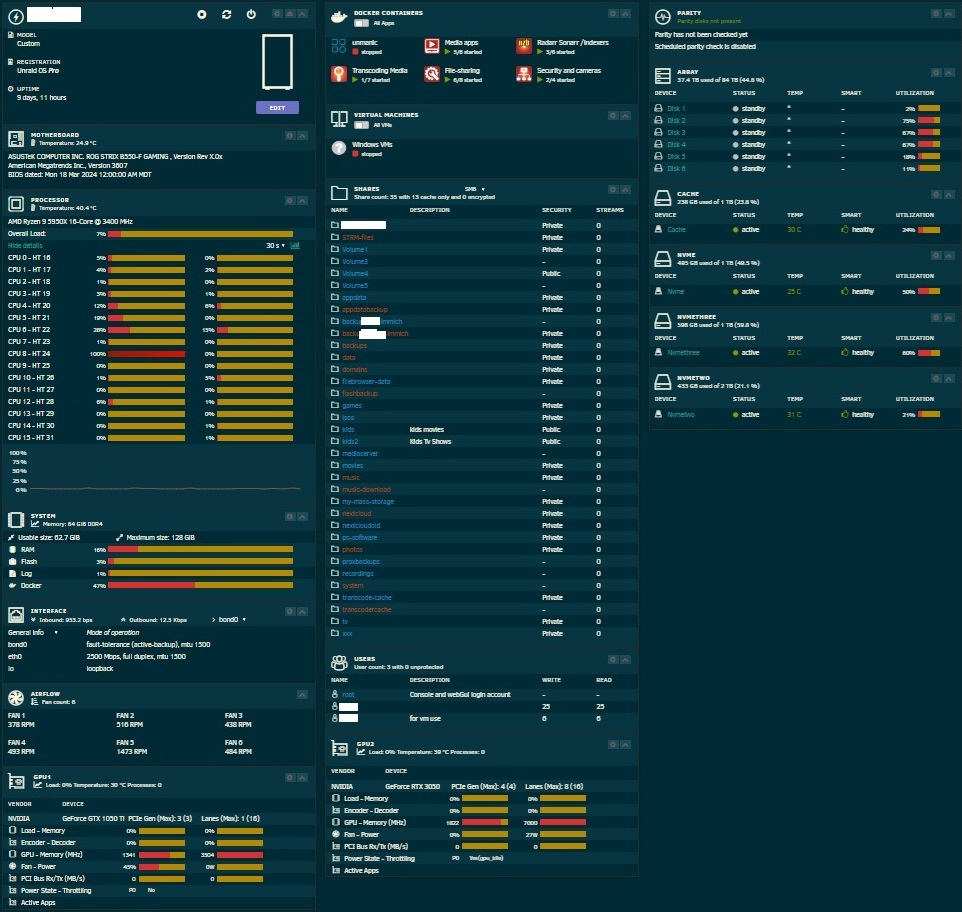The height and width of the screenshot is (912, 962).
Task: Open the Security and cameras folder icon
Action: [524, 74]
